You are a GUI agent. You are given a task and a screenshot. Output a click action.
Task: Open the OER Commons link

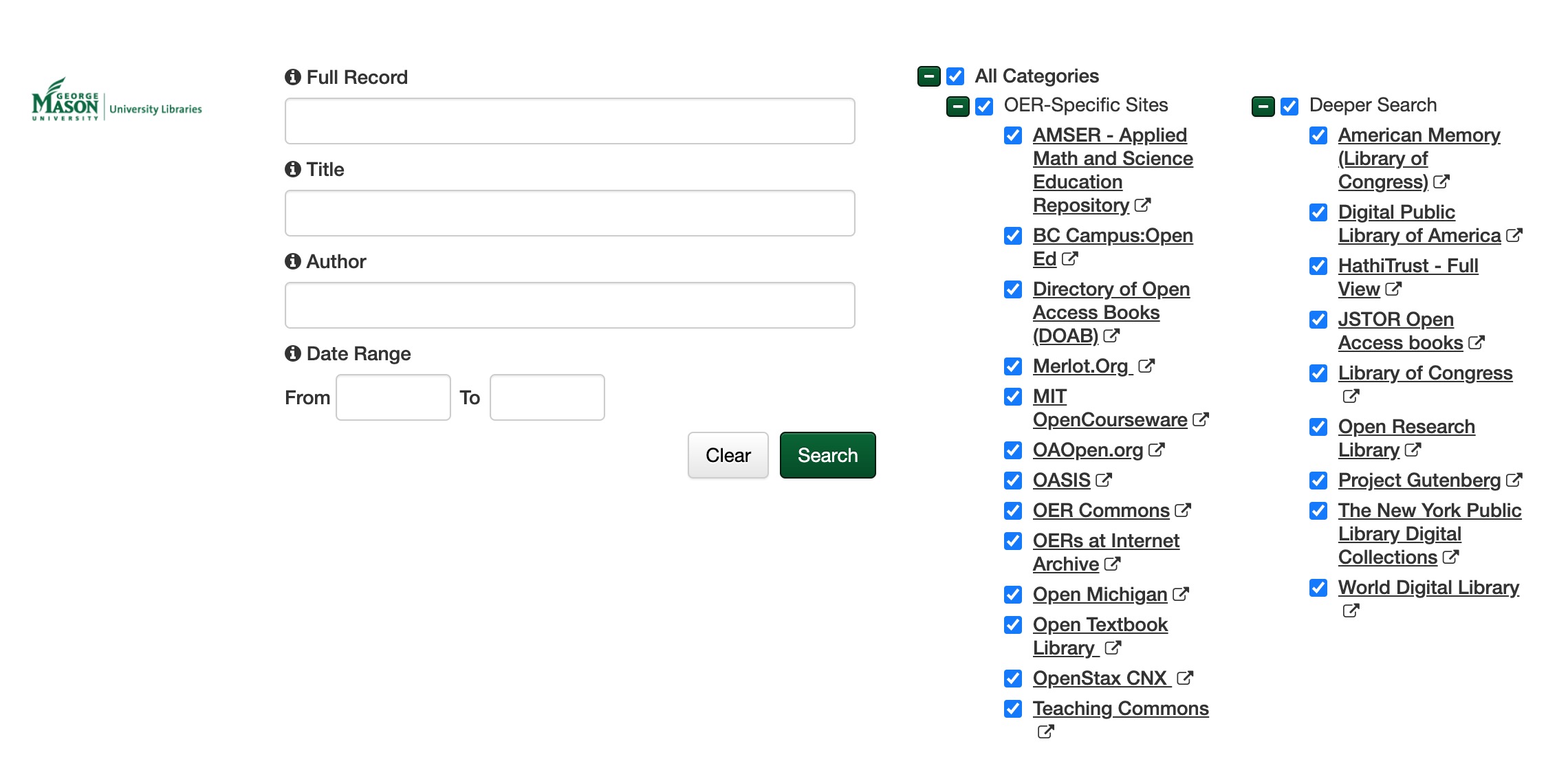1101,510
